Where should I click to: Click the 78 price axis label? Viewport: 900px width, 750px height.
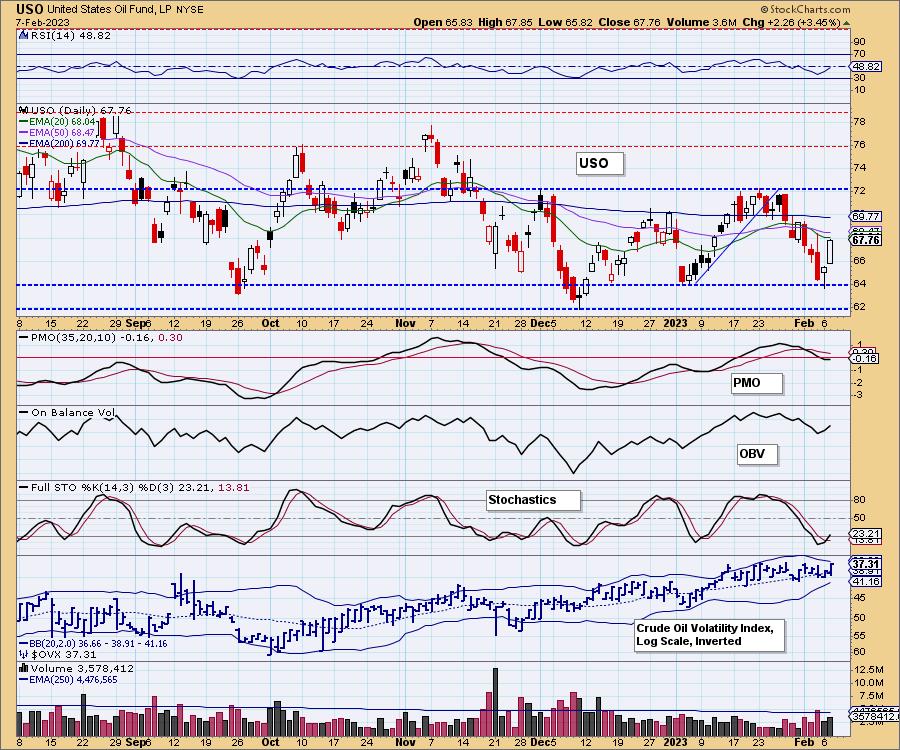click(x=859, y=122)
